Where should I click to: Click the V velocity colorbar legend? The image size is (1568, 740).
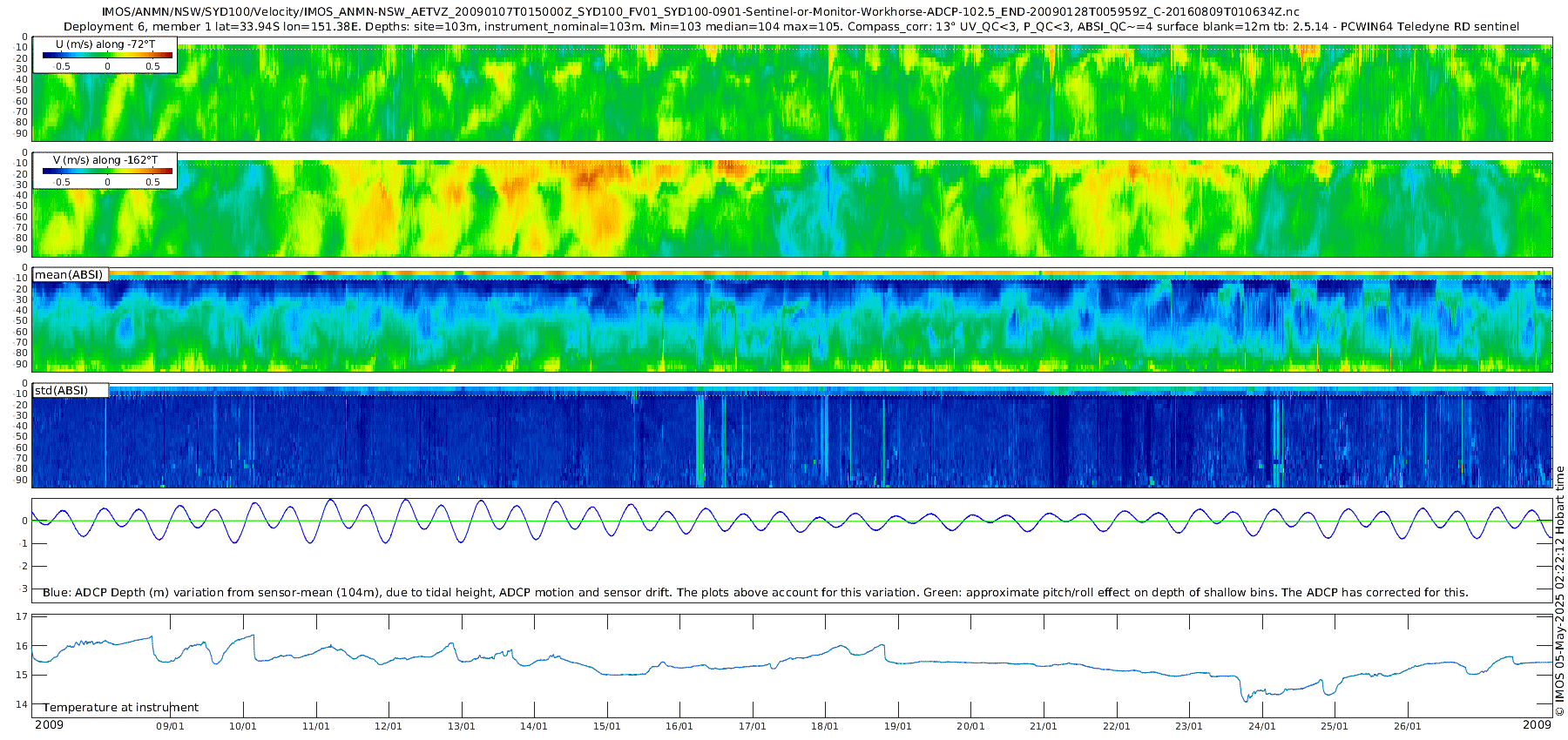(105, 171)
